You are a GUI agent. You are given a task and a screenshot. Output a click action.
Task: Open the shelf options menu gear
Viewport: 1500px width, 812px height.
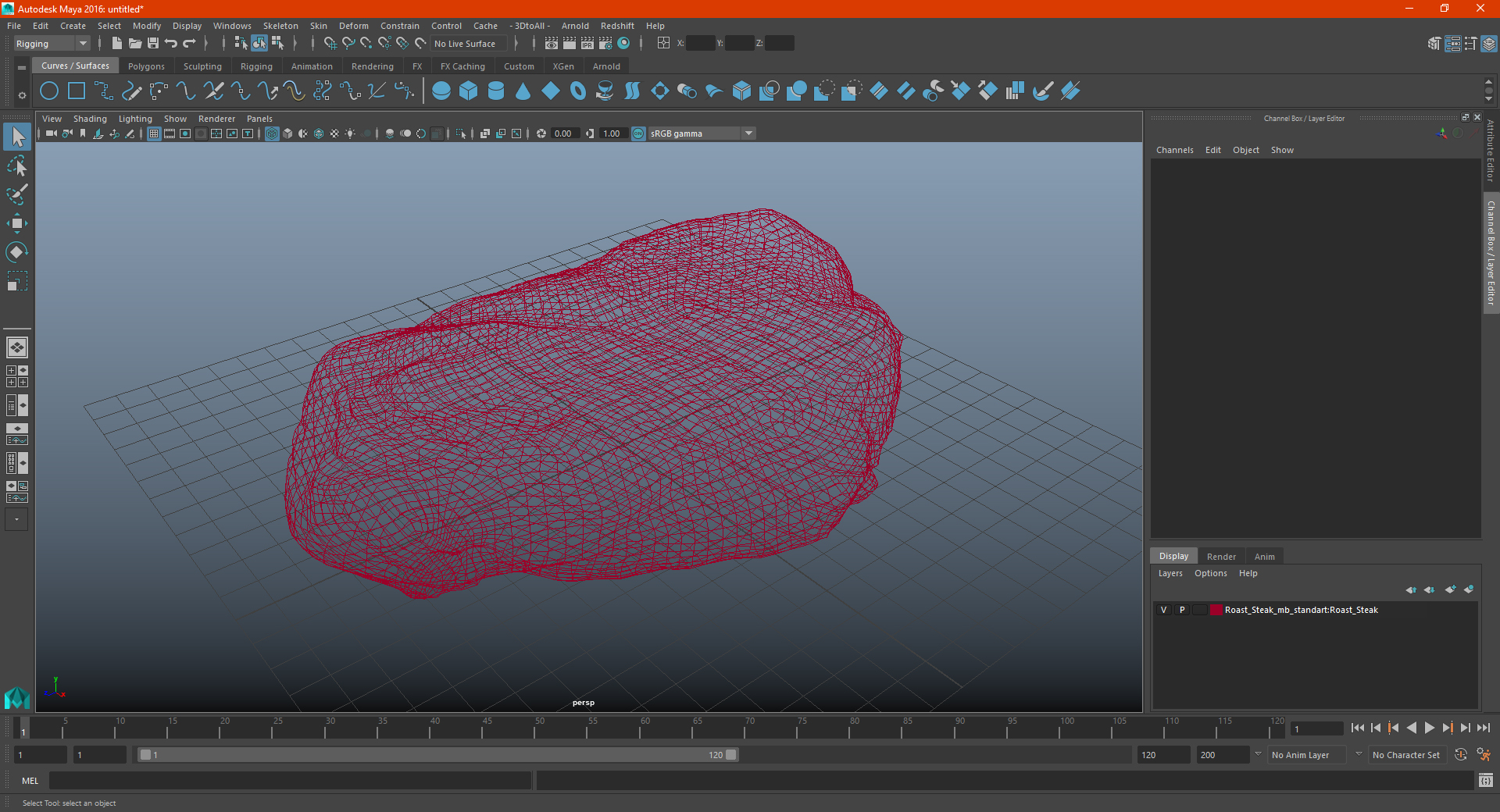pyautogui.click(x=22, y=96)
